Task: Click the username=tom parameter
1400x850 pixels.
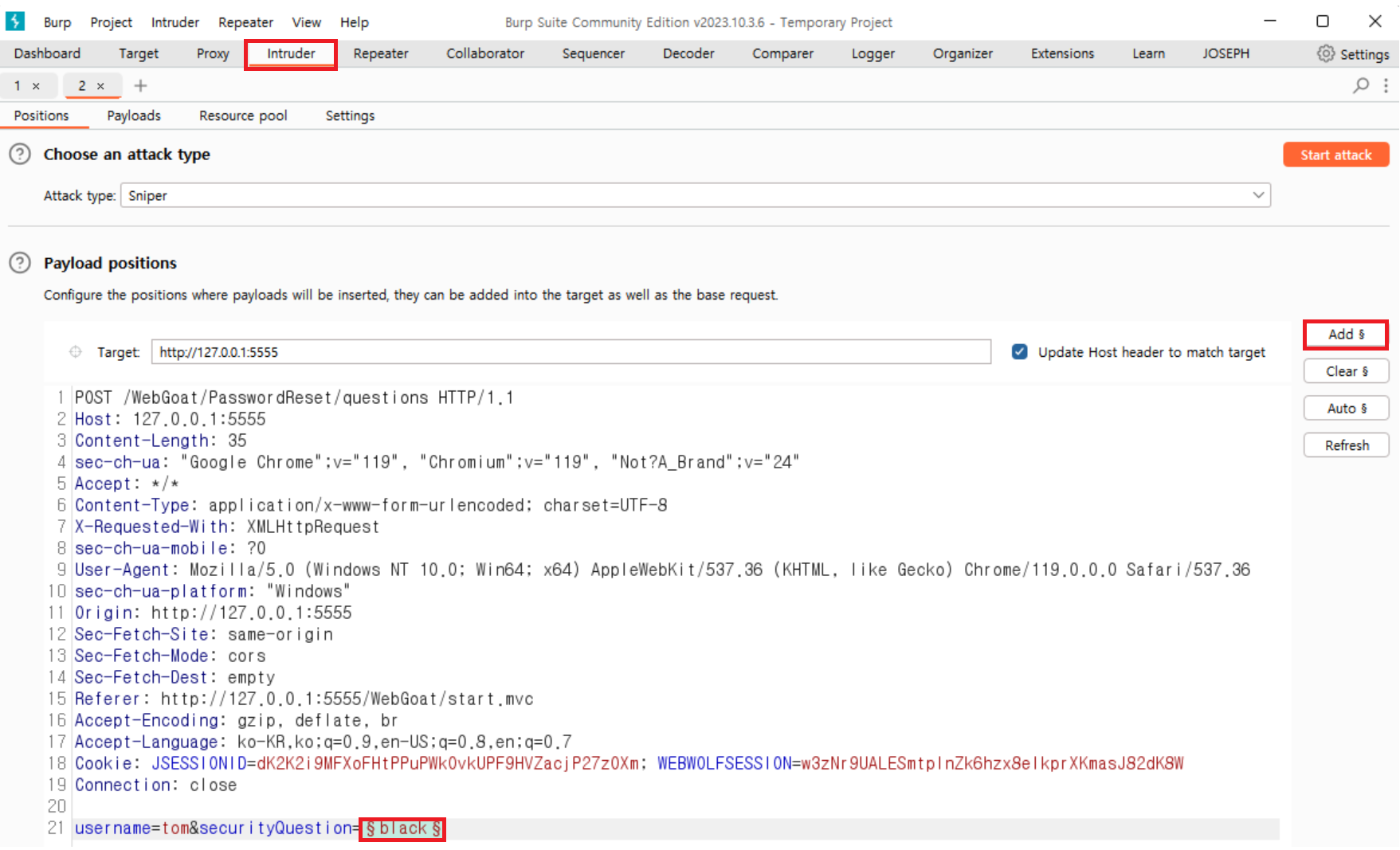Action: 131,828
